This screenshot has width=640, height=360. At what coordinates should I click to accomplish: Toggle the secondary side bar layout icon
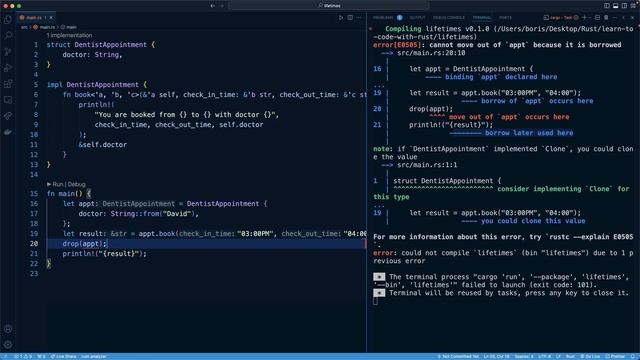coord(624,6)
